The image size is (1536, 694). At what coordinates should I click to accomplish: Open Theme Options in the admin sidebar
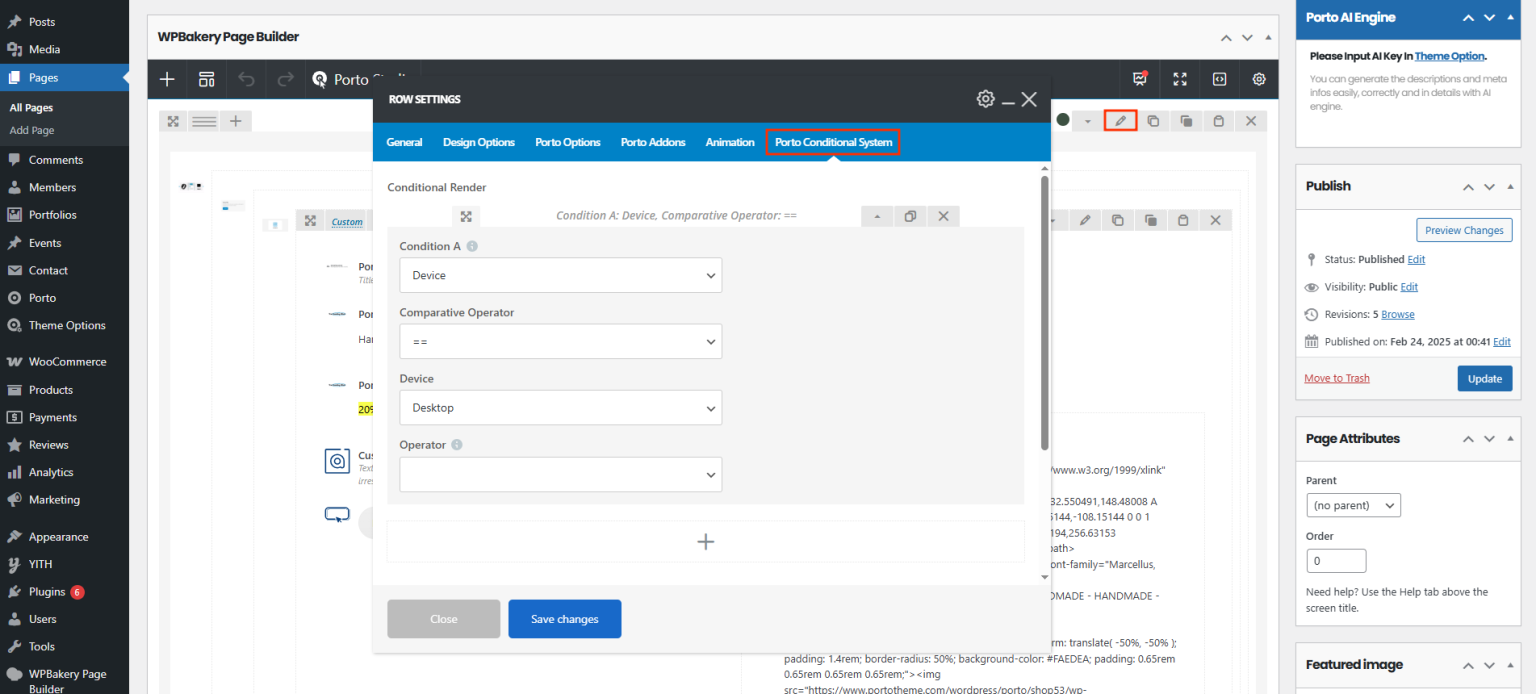(65, 325)
